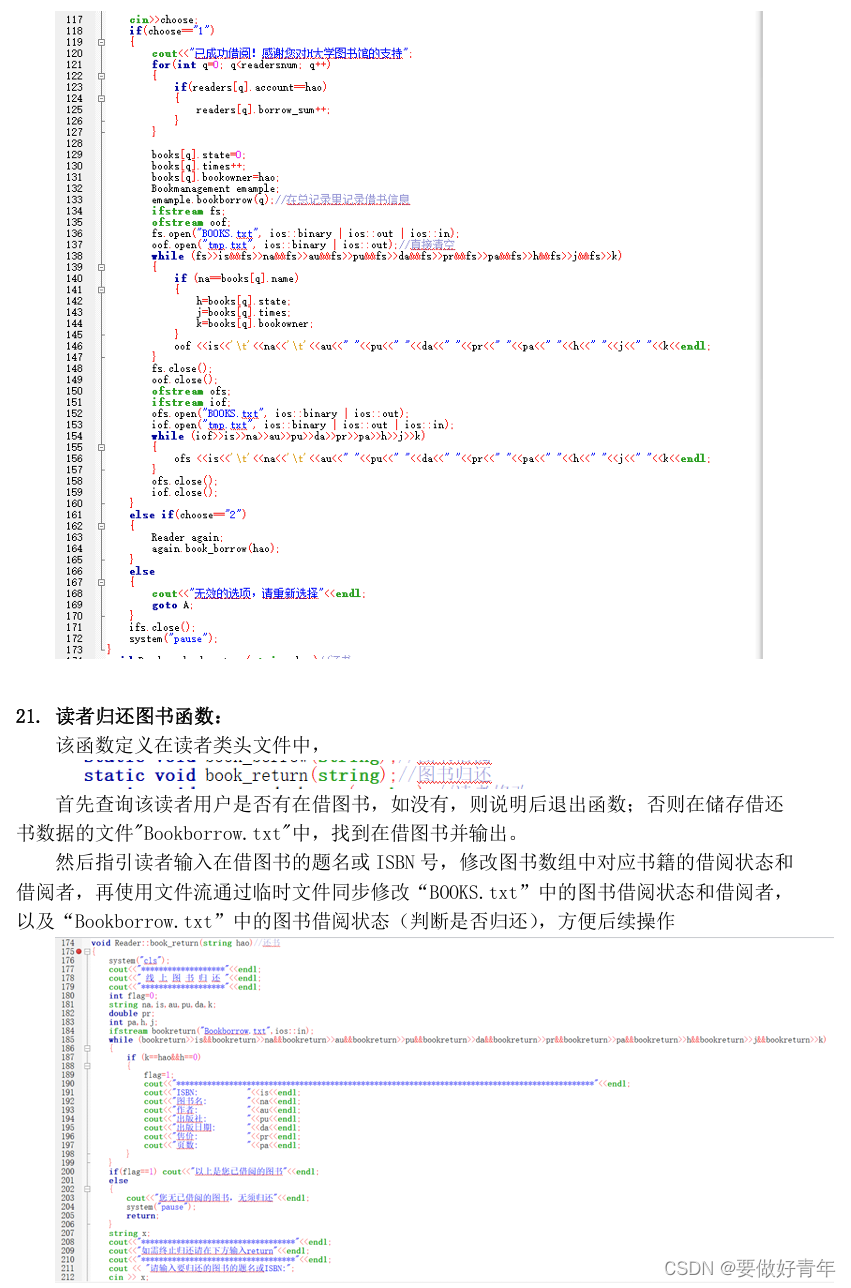This screenshot has width=851, height=1288.
Task: Click the "books[q].state=0;" line
Action: point(198,155)
